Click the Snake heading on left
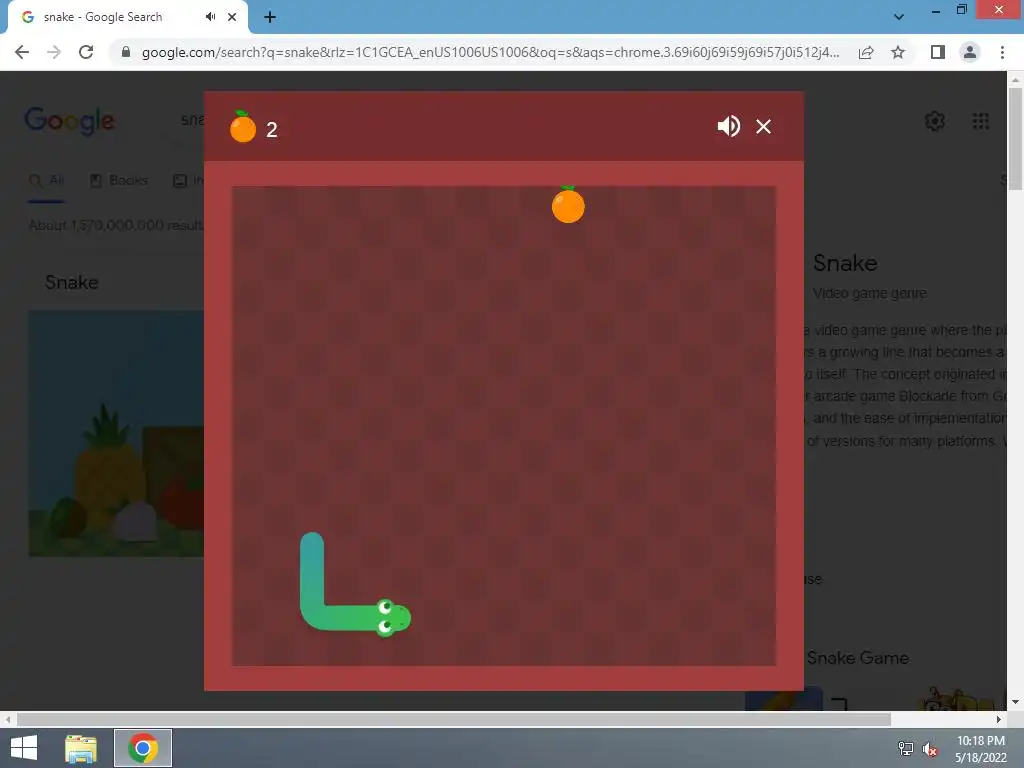Image resolution: width=1024 pixels, height=768 pixels. (x=72, y=282)
